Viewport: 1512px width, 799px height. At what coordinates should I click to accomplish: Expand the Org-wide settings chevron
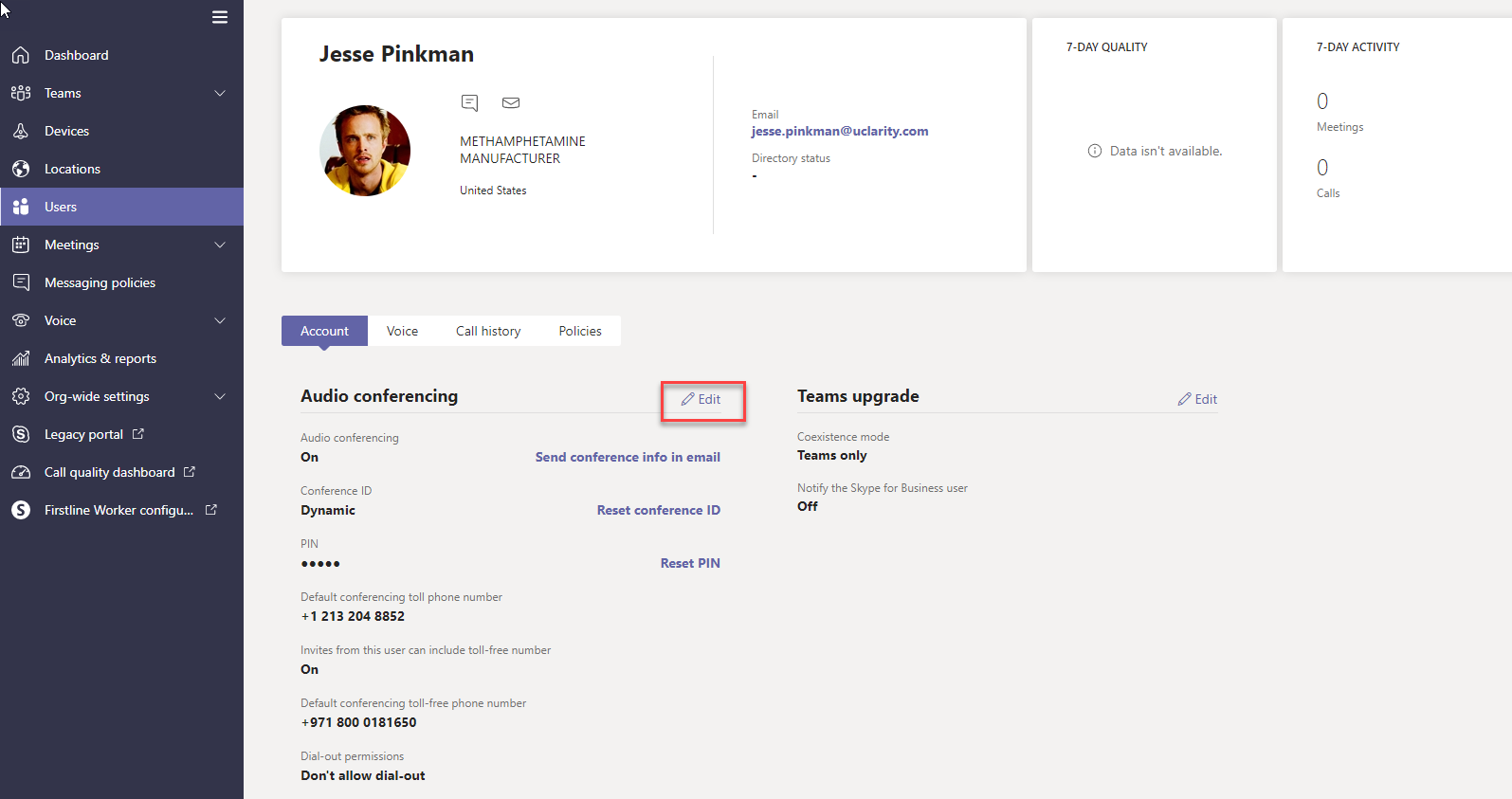pyautogui.click(x=220, y=396)
